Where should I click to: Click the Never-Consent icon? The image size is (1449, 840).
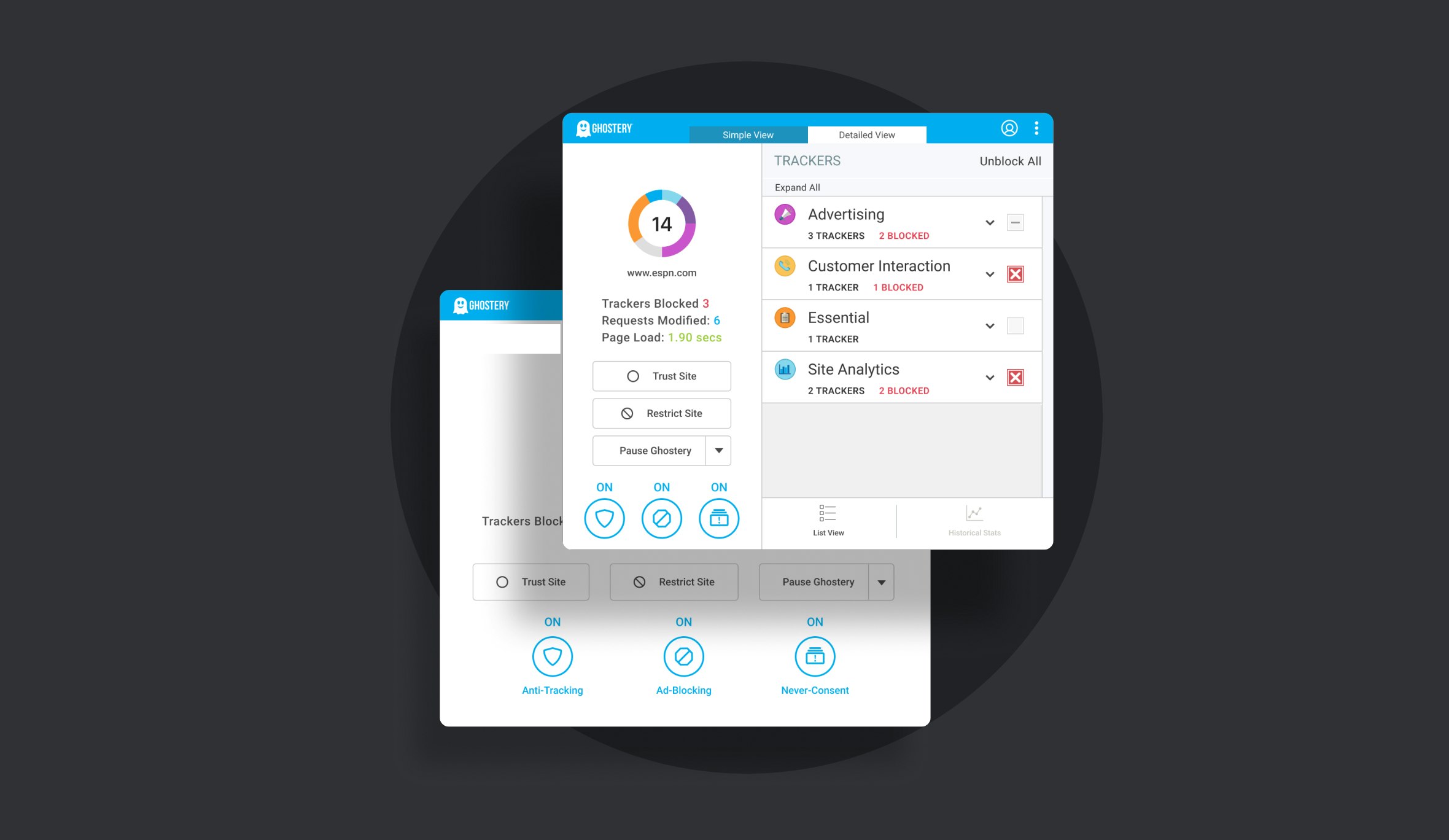pyautogui.click(x=815, y=657)
